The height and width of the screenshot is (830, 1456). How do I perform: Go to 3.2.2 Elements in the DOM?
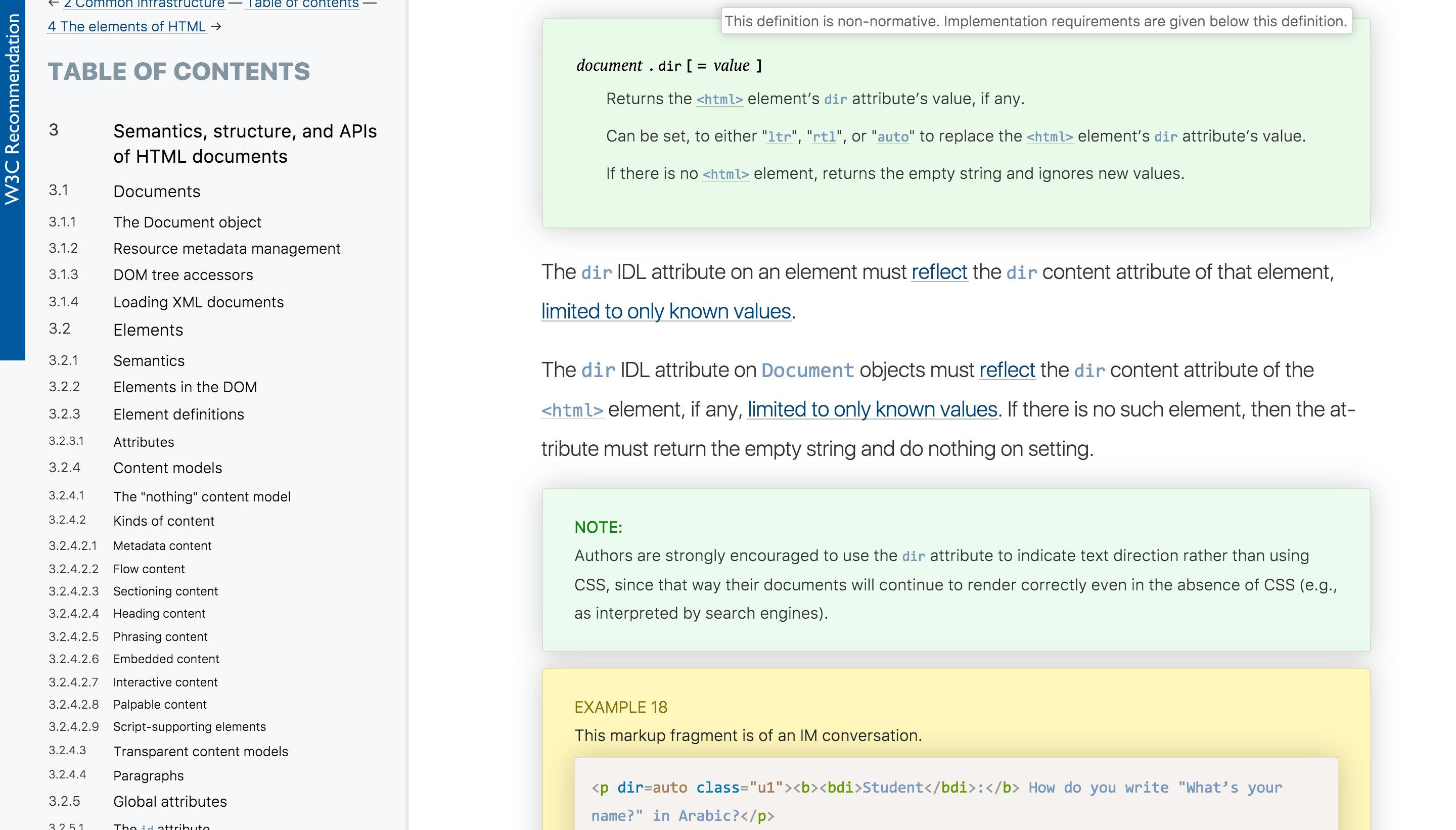185,387
